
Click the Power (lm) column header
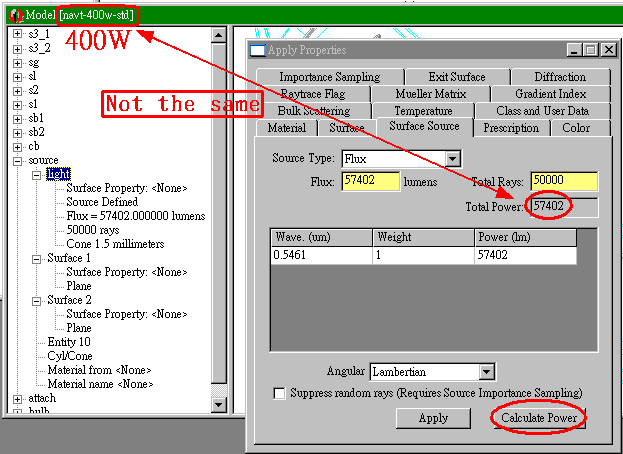click(x=526, y=237)
